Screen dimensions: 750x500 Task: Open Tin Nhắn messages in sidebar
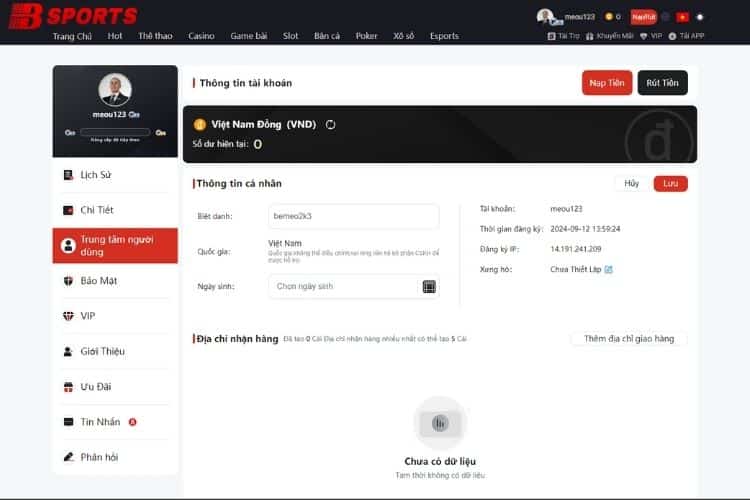point(100,422)
